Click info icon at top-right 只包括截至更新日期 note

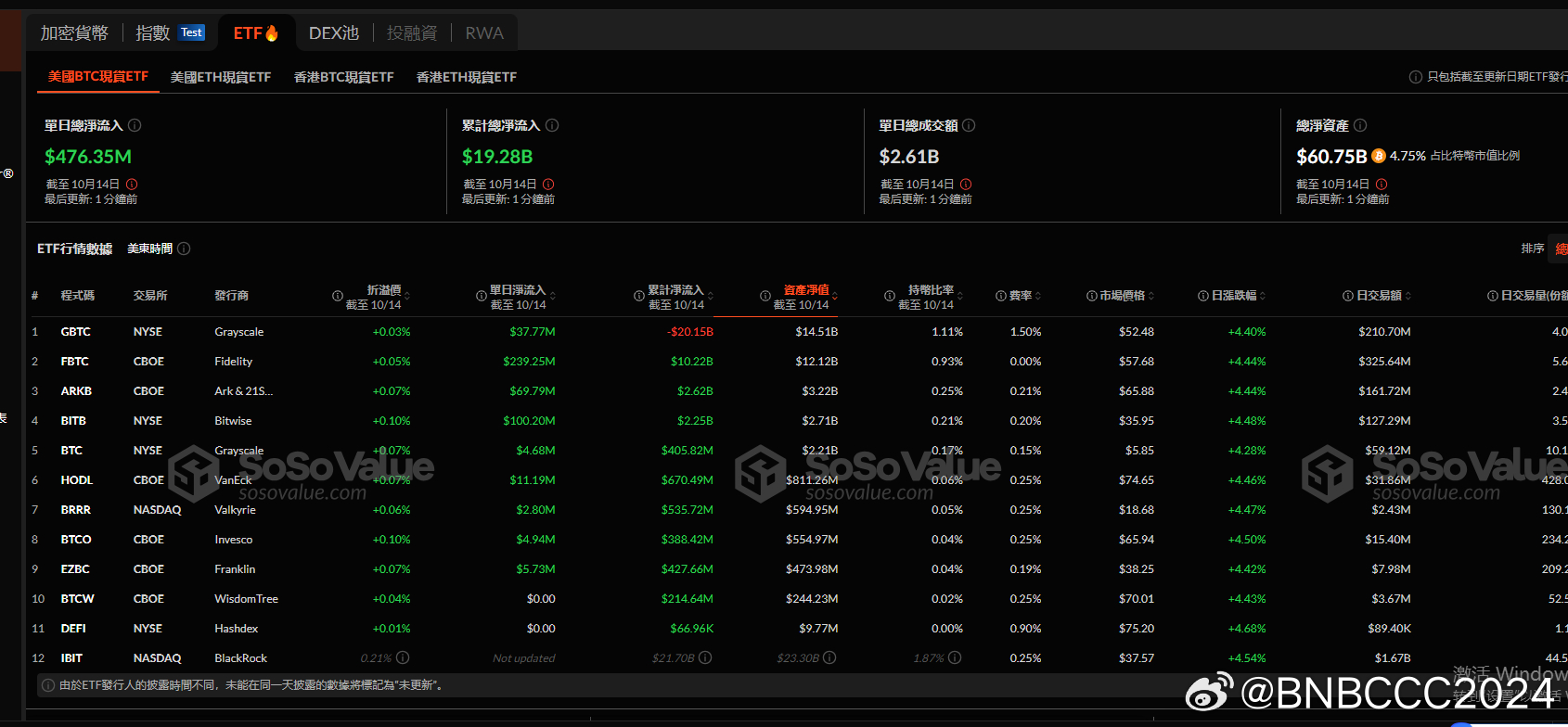coord(1416,77)
